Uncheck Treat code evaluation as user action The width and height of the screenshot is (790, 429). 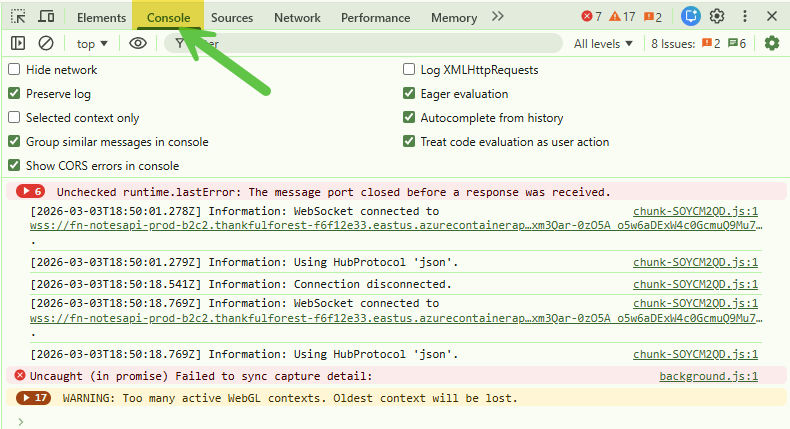tap(409, 142)
